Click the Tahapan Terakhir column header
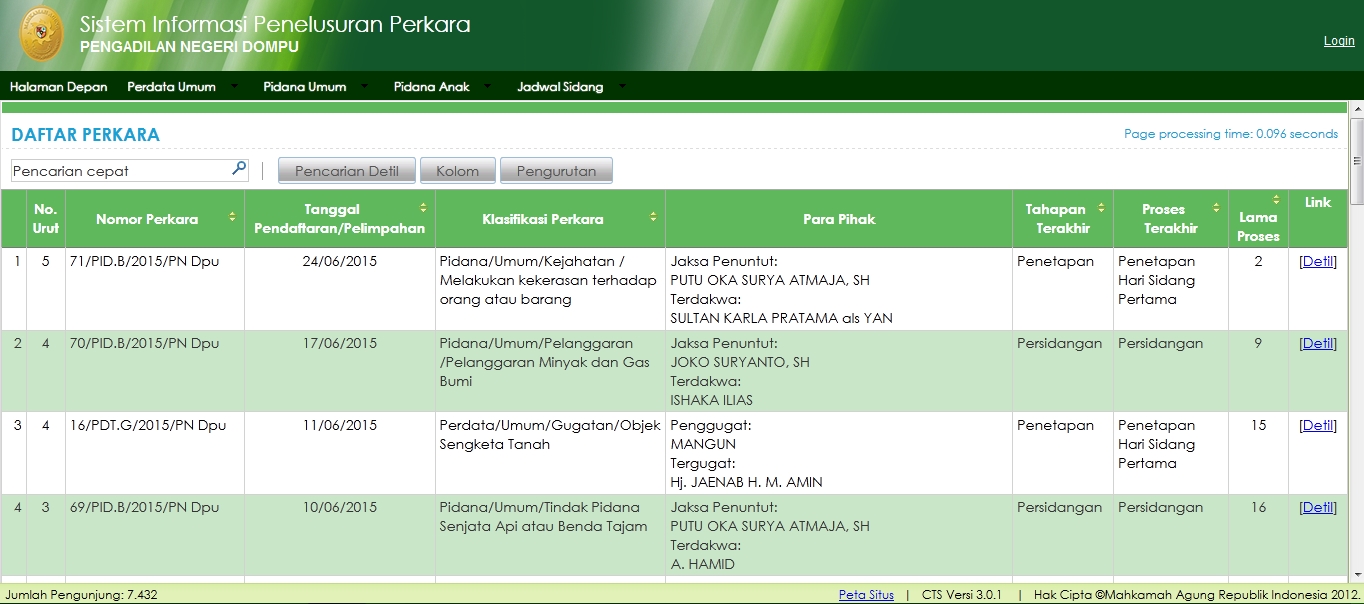Image resolution: width=1364 pixels, height=604 pixels. coord(1062,219)
